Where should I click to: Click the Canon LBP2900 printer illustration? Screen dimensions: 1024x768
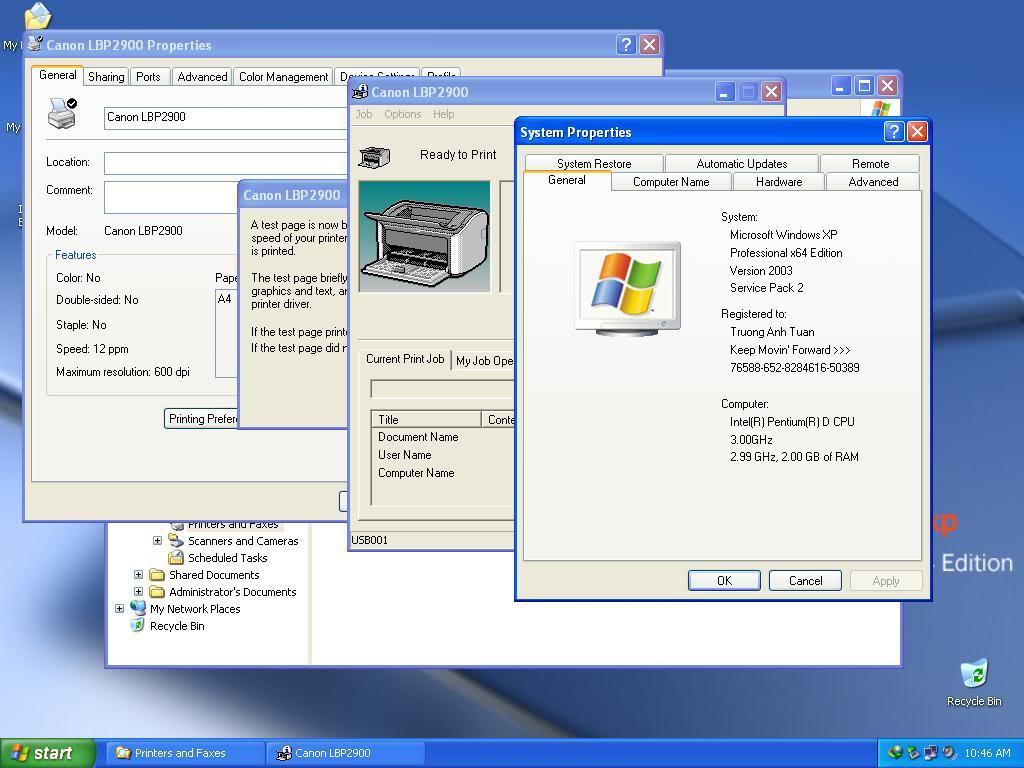pos(424,236)
